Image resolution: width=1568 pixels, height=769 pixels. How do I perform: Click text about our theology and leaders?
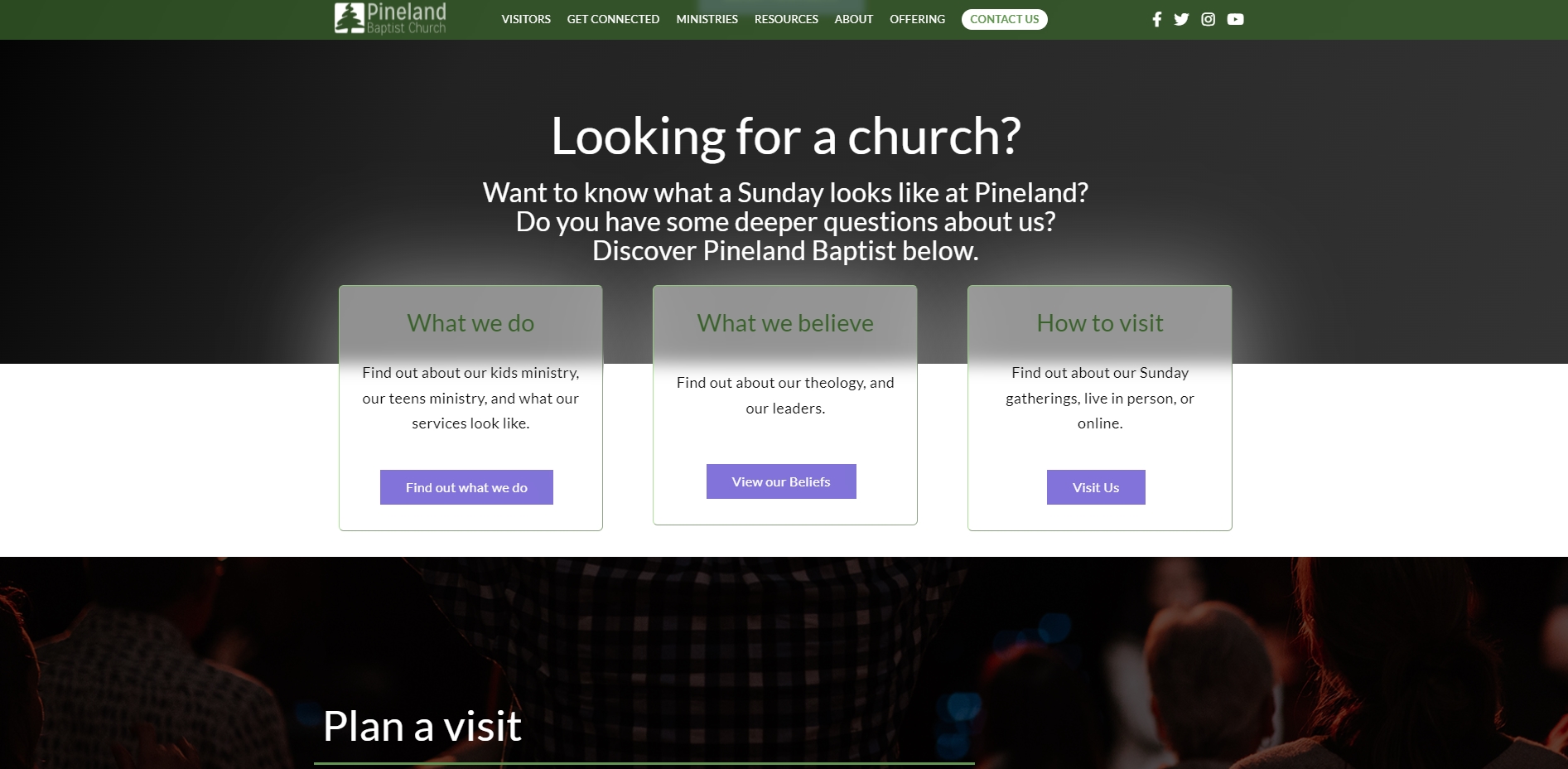[x=785, y=395]
